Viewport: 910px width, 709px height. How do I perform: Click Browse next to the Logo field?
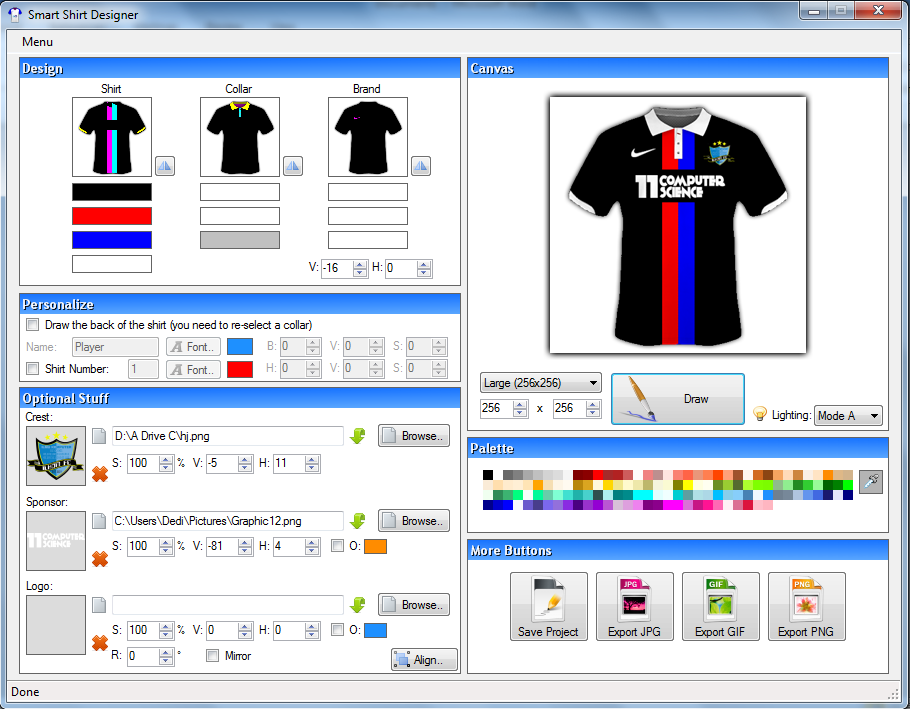click(413, 604)
